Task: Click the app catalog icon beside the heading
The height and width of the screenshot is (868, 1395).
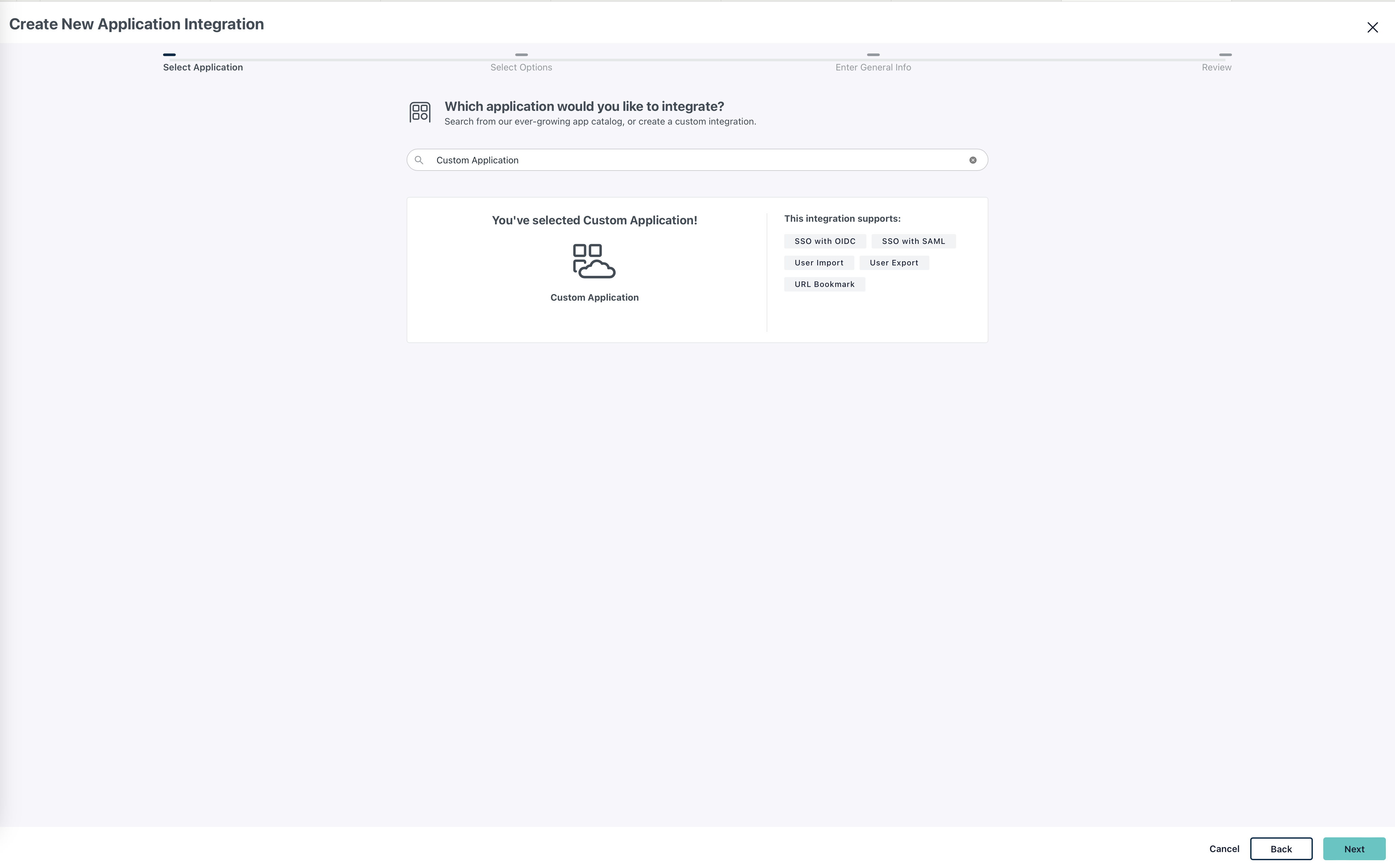Action: coord(420,112)
